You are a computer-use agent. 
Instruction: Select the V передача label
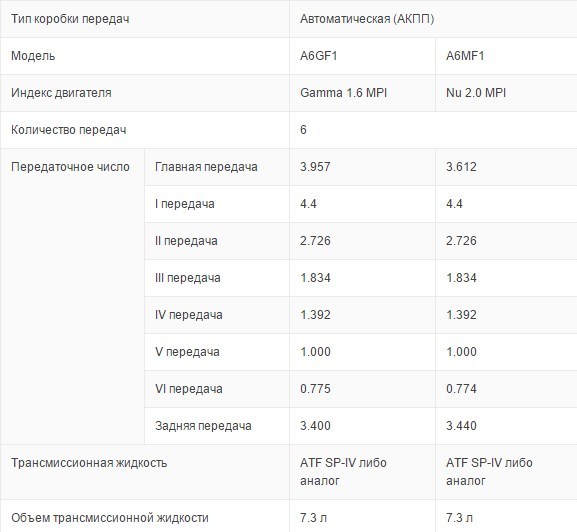187,352
